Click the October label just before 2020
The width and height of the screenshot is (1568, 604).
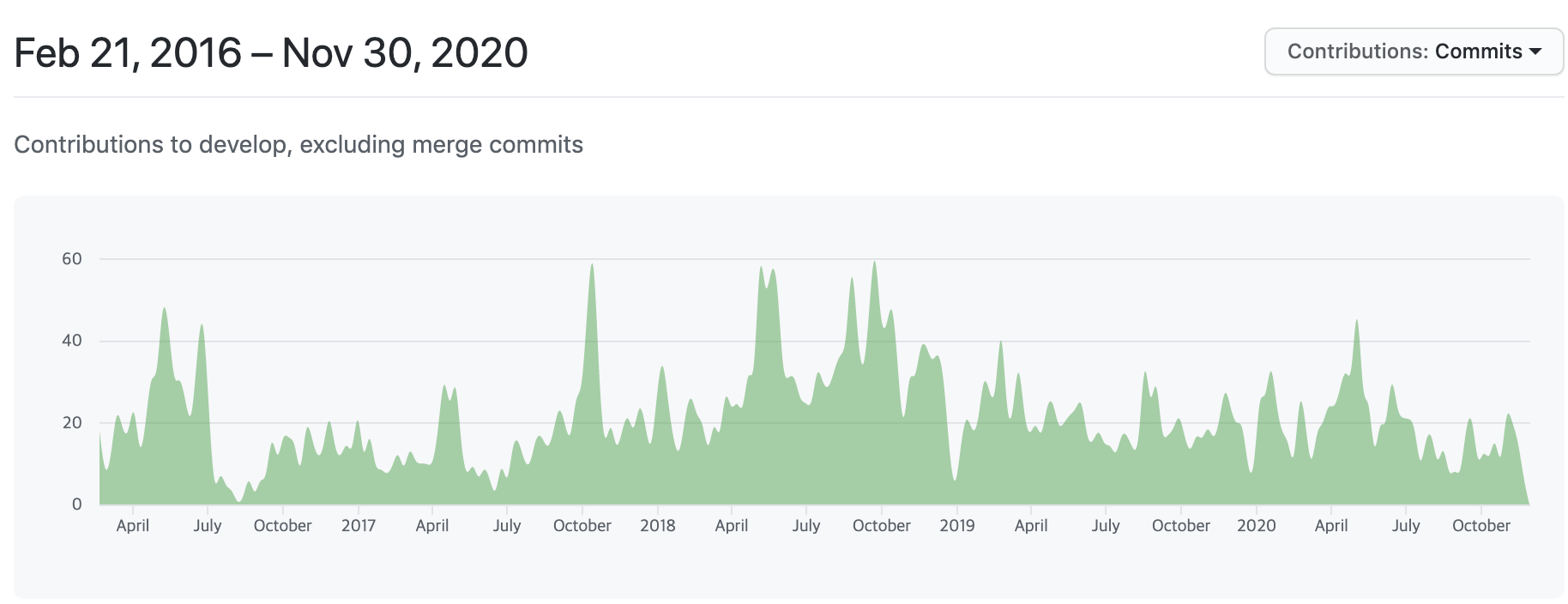[1181, 525]
